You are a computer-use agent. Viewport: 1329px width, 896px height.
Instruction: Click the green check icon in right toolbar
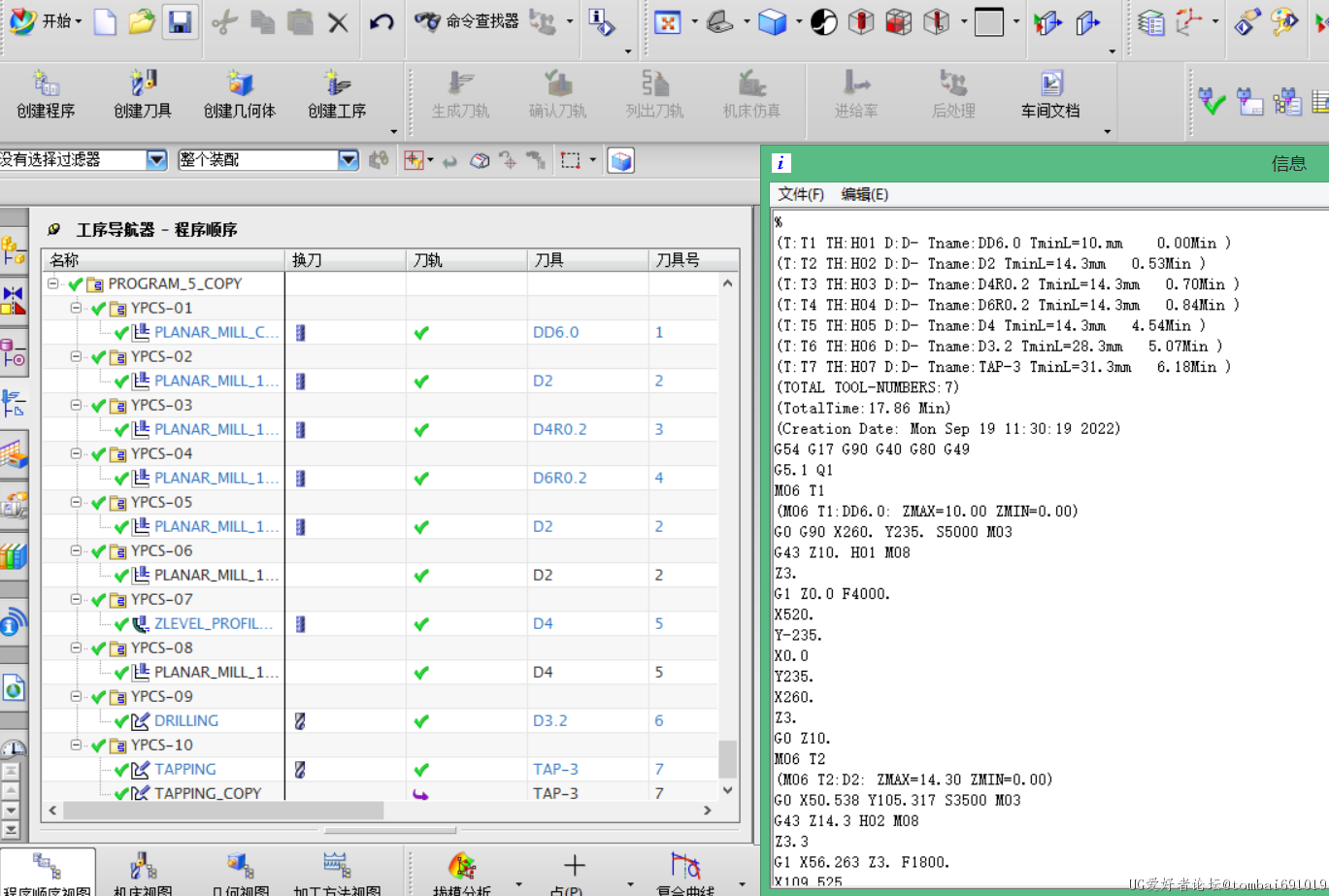pos(1212,99)
